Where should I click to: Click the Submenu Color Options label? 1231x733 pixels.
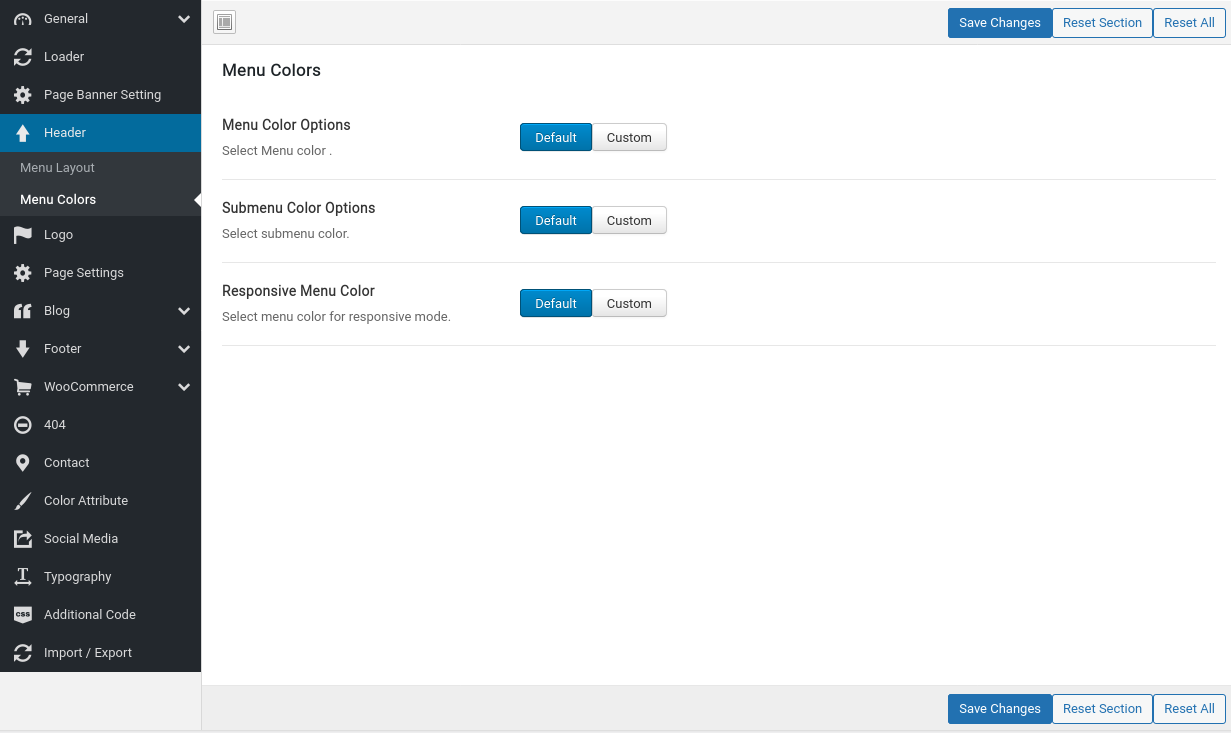point(299,208)
